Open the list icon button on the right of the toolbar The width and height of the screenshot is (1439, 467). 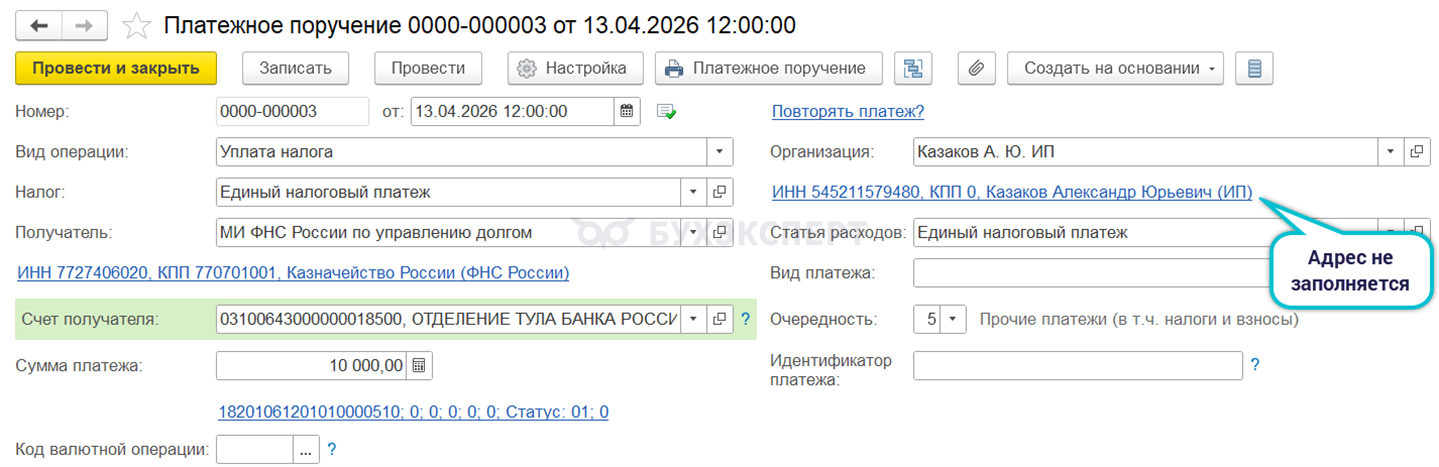pos(1254,68)
